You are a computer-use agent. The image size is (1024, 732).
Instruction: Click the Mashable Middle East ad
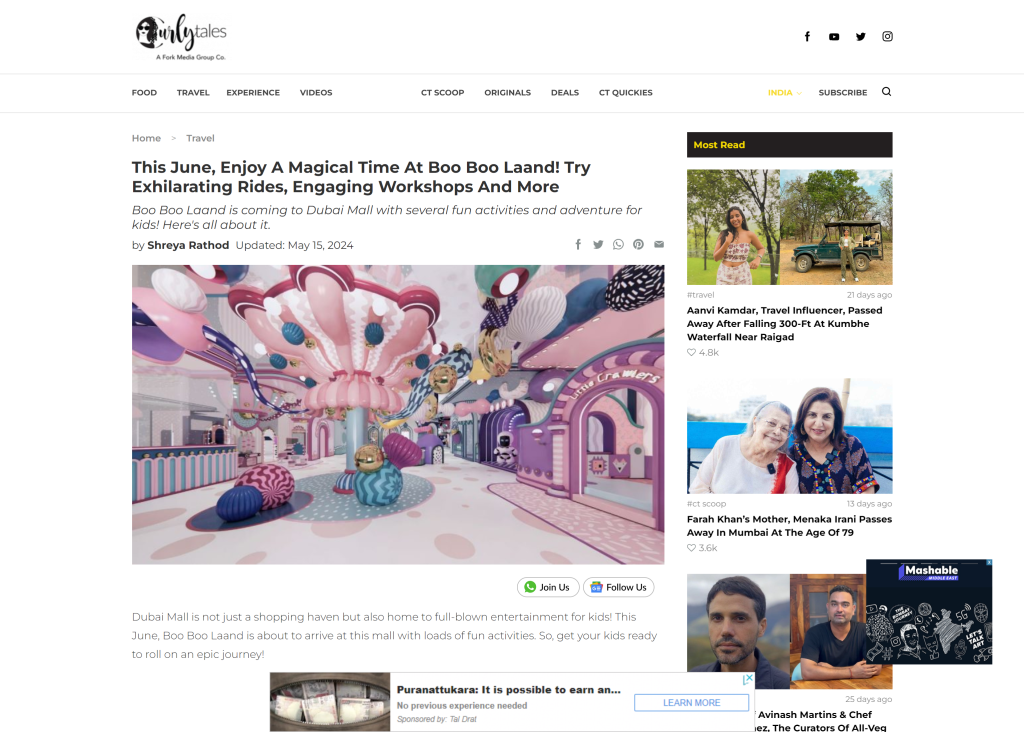[929, 612]
